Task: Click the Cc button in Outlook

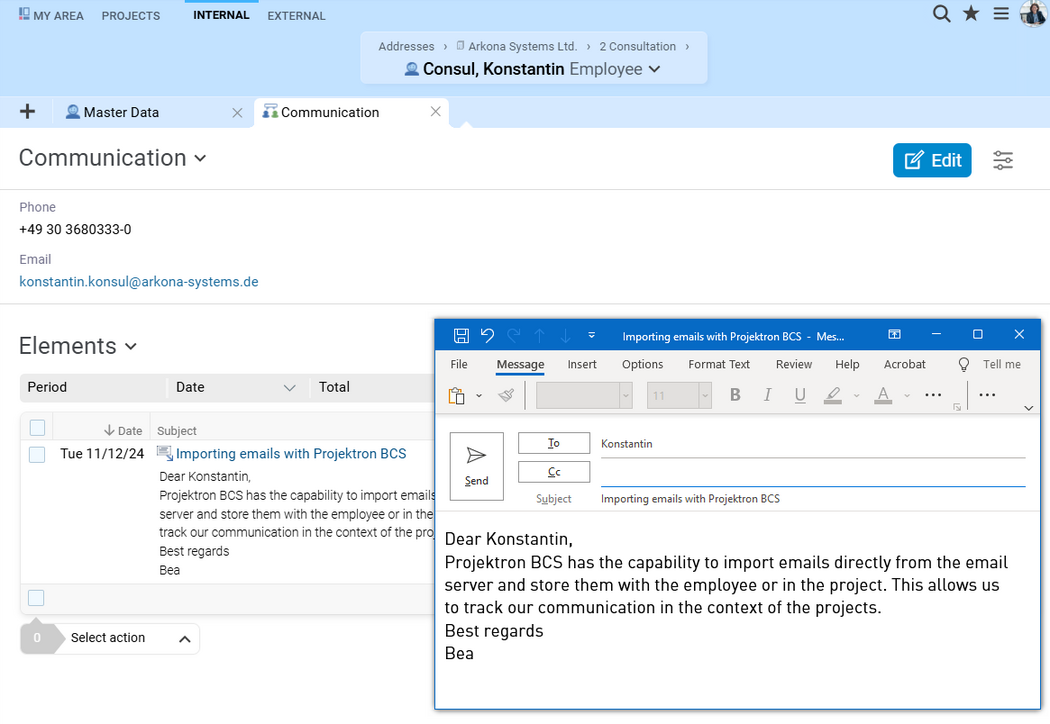Action: [x=554, y=472]
